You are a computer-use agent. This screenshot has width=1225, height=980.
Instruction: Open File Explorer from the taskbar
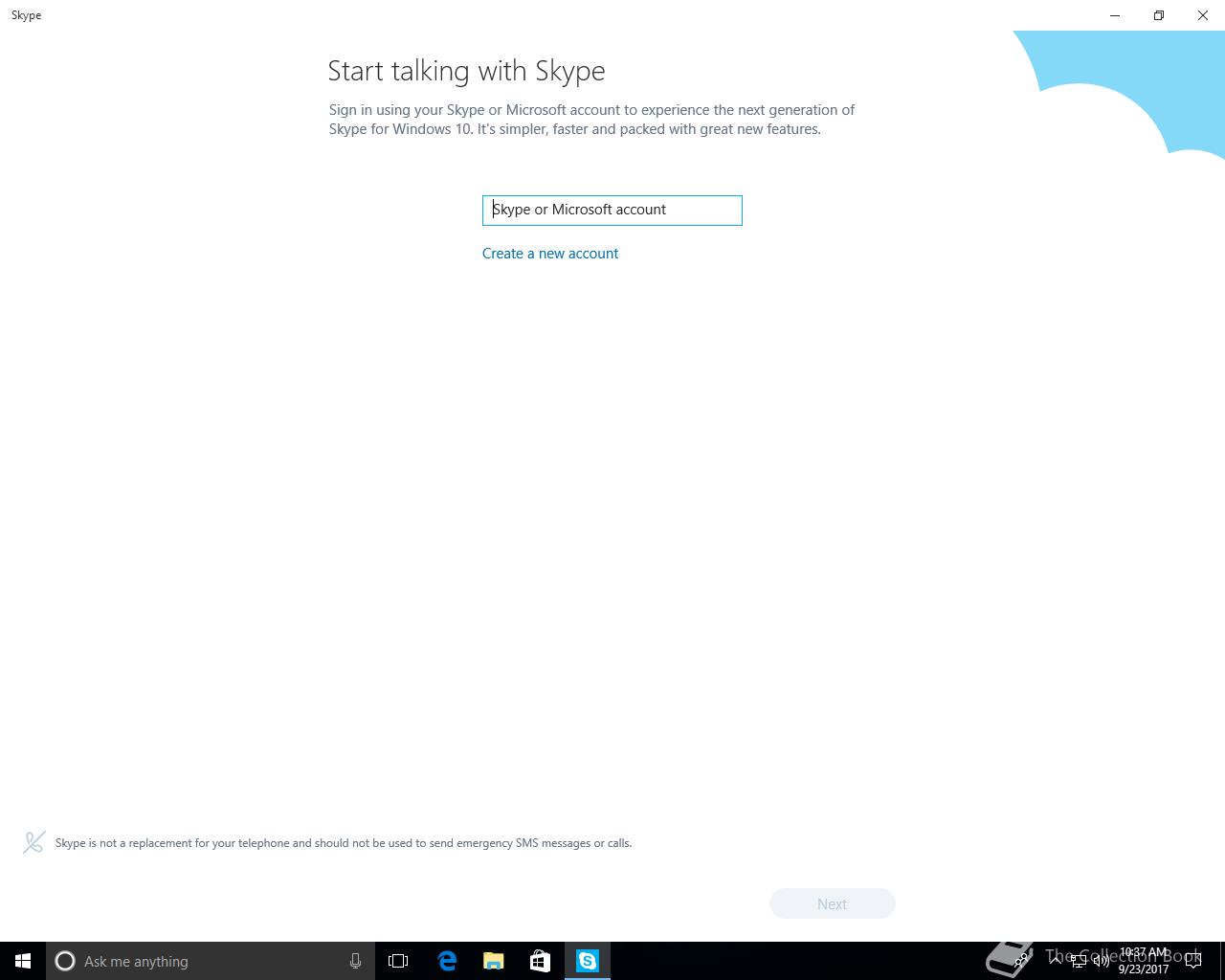pyautogui.click(x=493, y=961)
